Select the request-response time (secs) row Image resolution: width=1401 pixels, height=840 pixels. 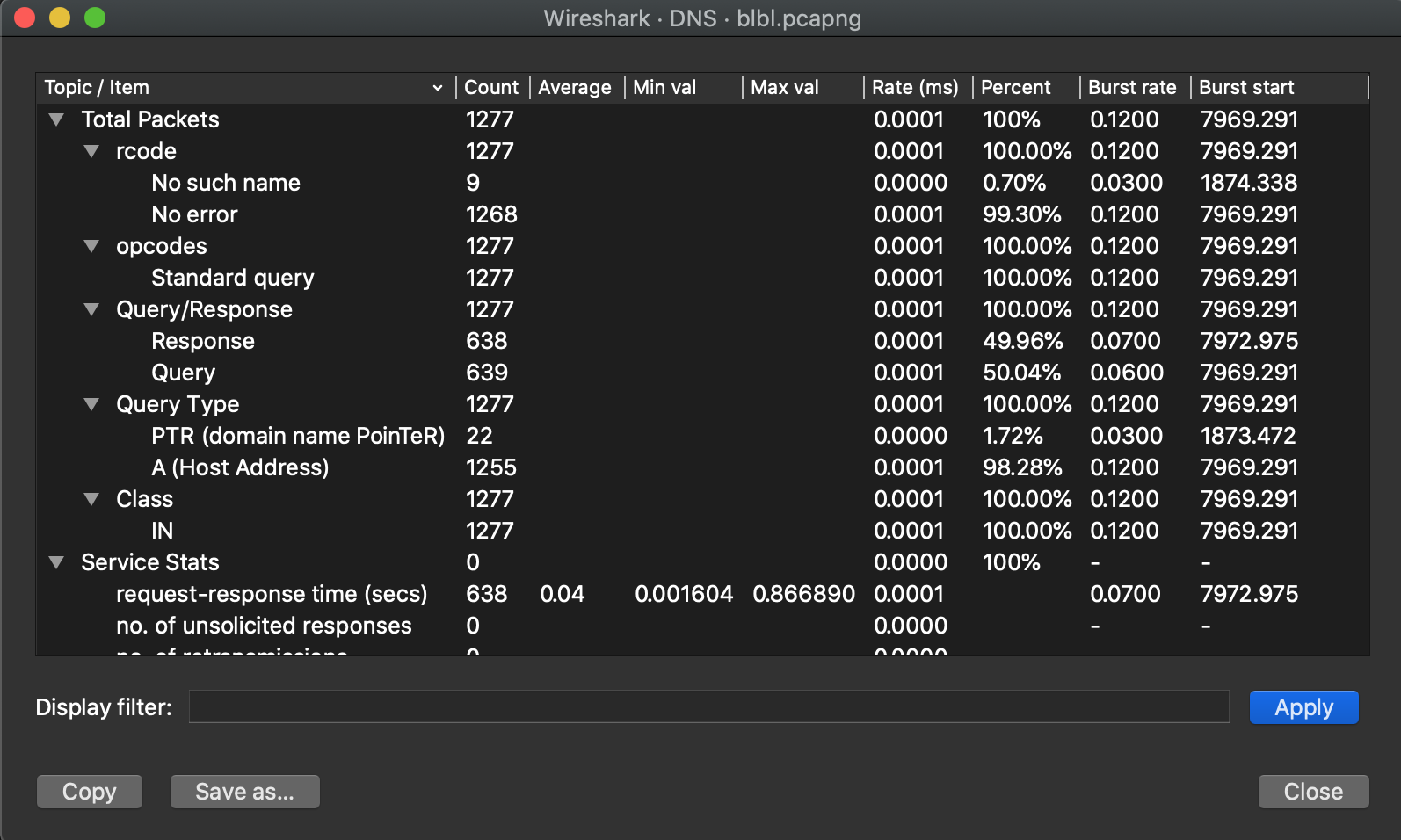point(272,594)
